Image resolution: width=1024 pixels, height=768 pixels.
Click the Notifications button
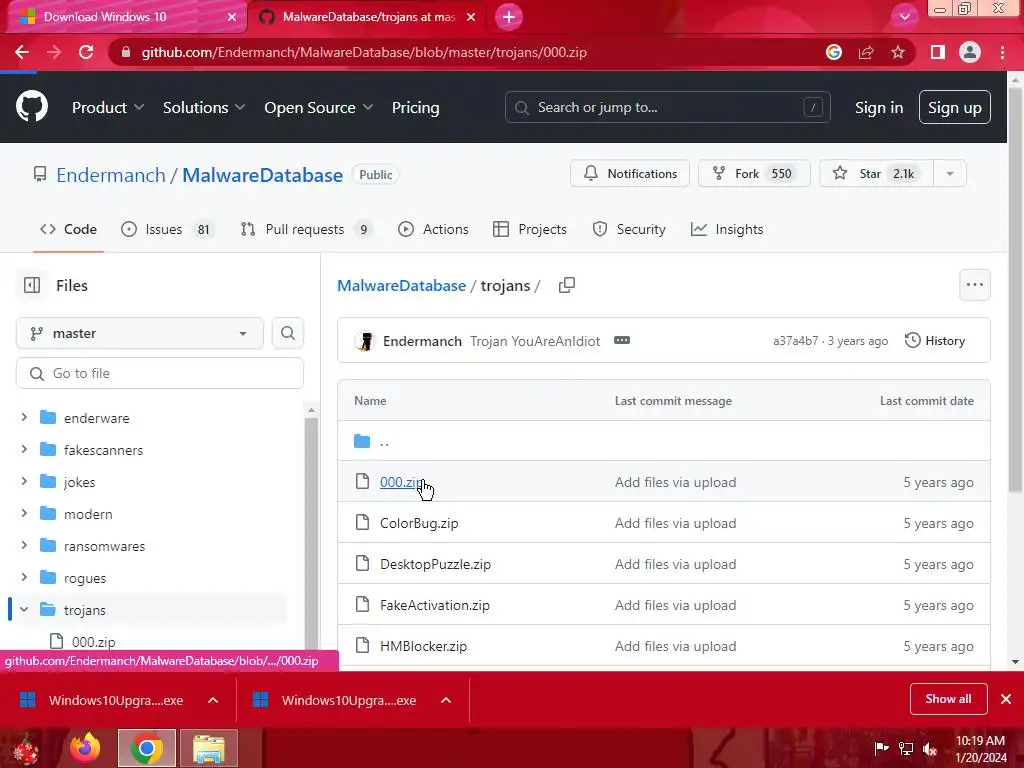630,174
